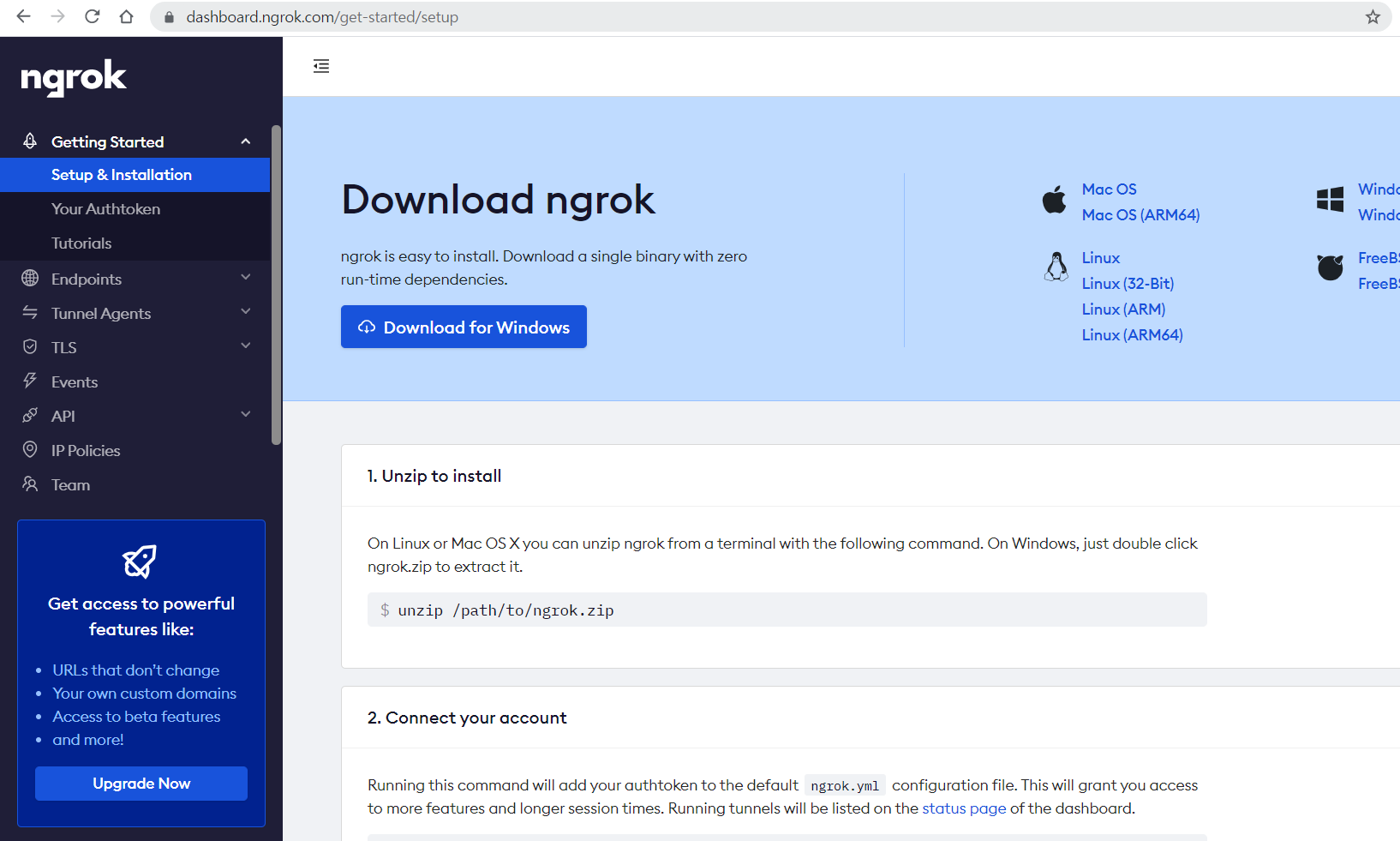Click the ngrok.yml inline code label
The image size is (1400, 841).
(845, 785)
